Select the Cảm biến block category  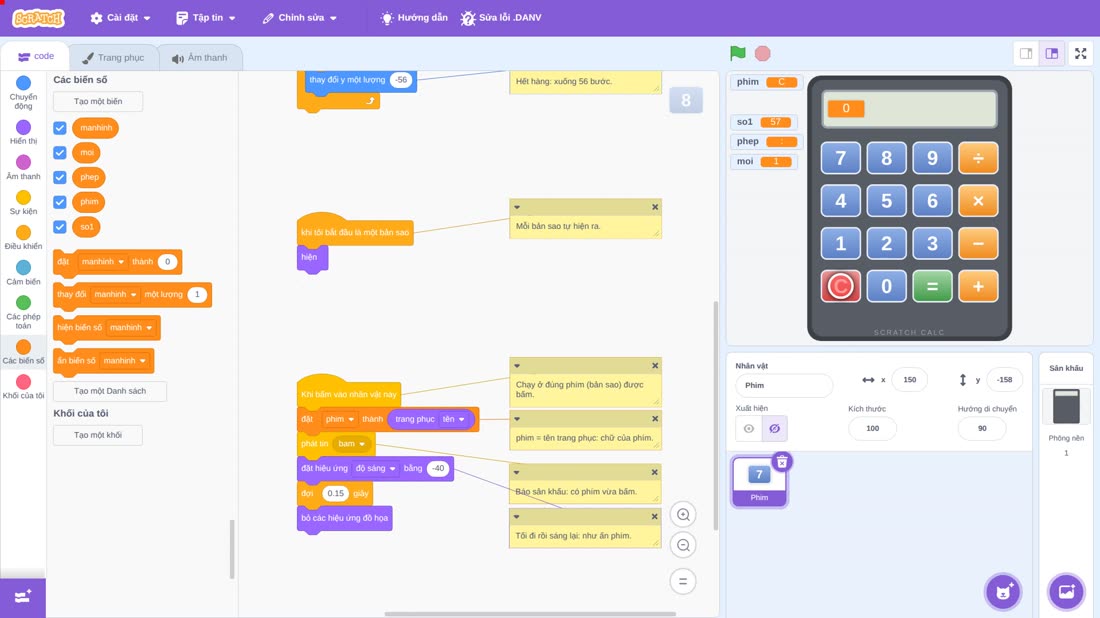point(23,273)
